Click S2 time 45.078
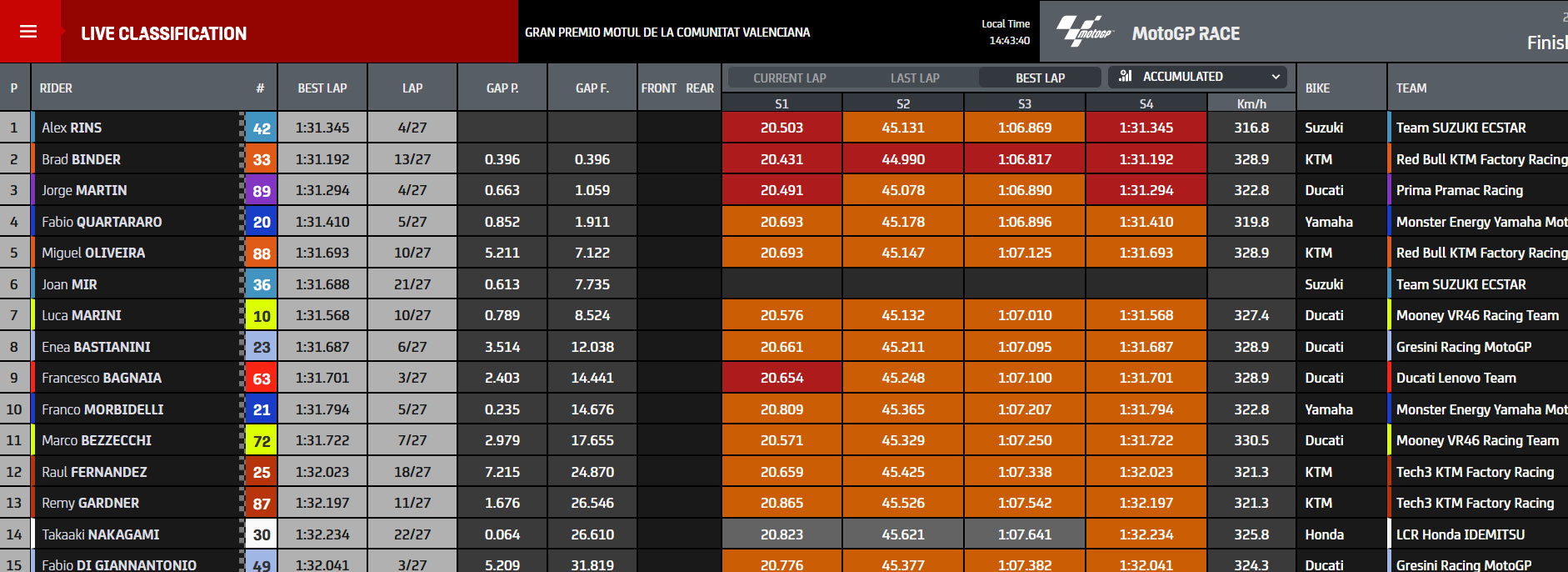Image resolution: width=1568 pixels, height=572 pixels. 903,190
